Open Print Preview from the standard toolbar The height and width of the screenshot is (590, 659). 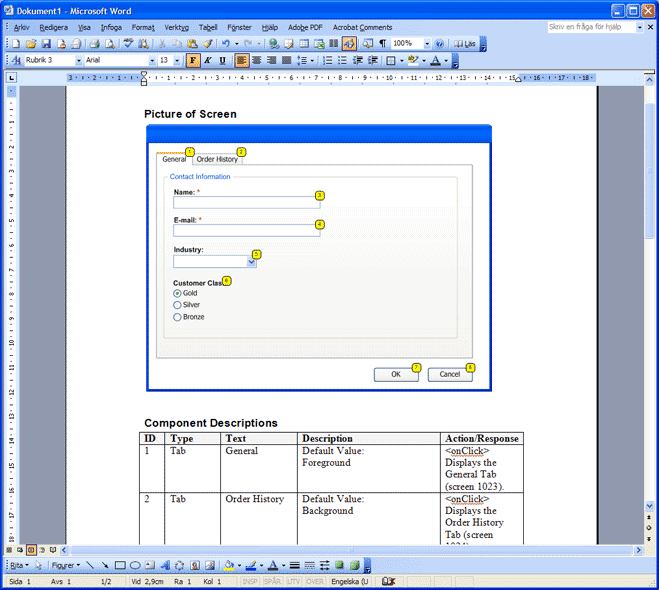click(x=109, y=44)
